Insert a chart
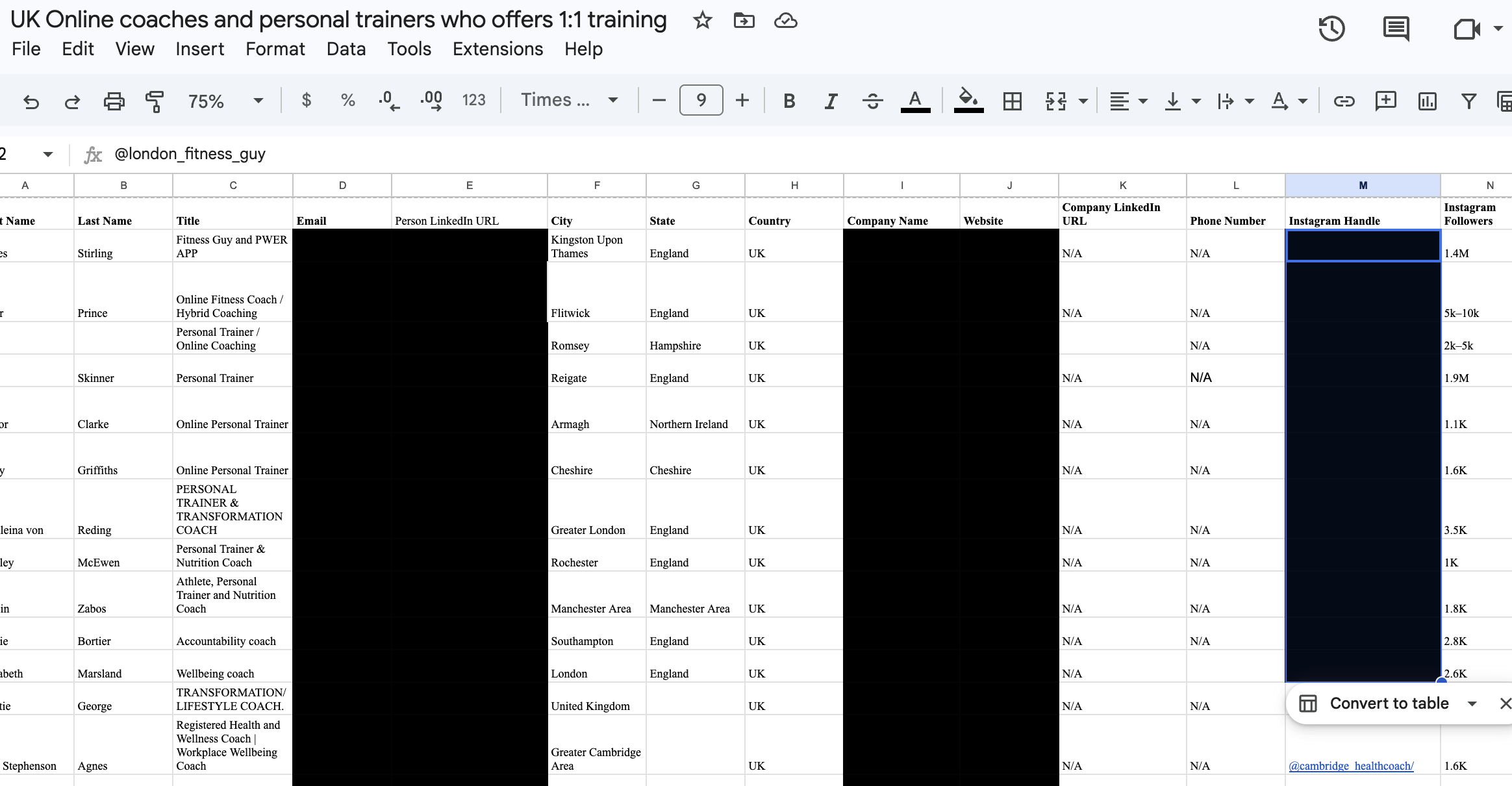The height and width of the screenshot is (786, 1512). [1427, 101]
